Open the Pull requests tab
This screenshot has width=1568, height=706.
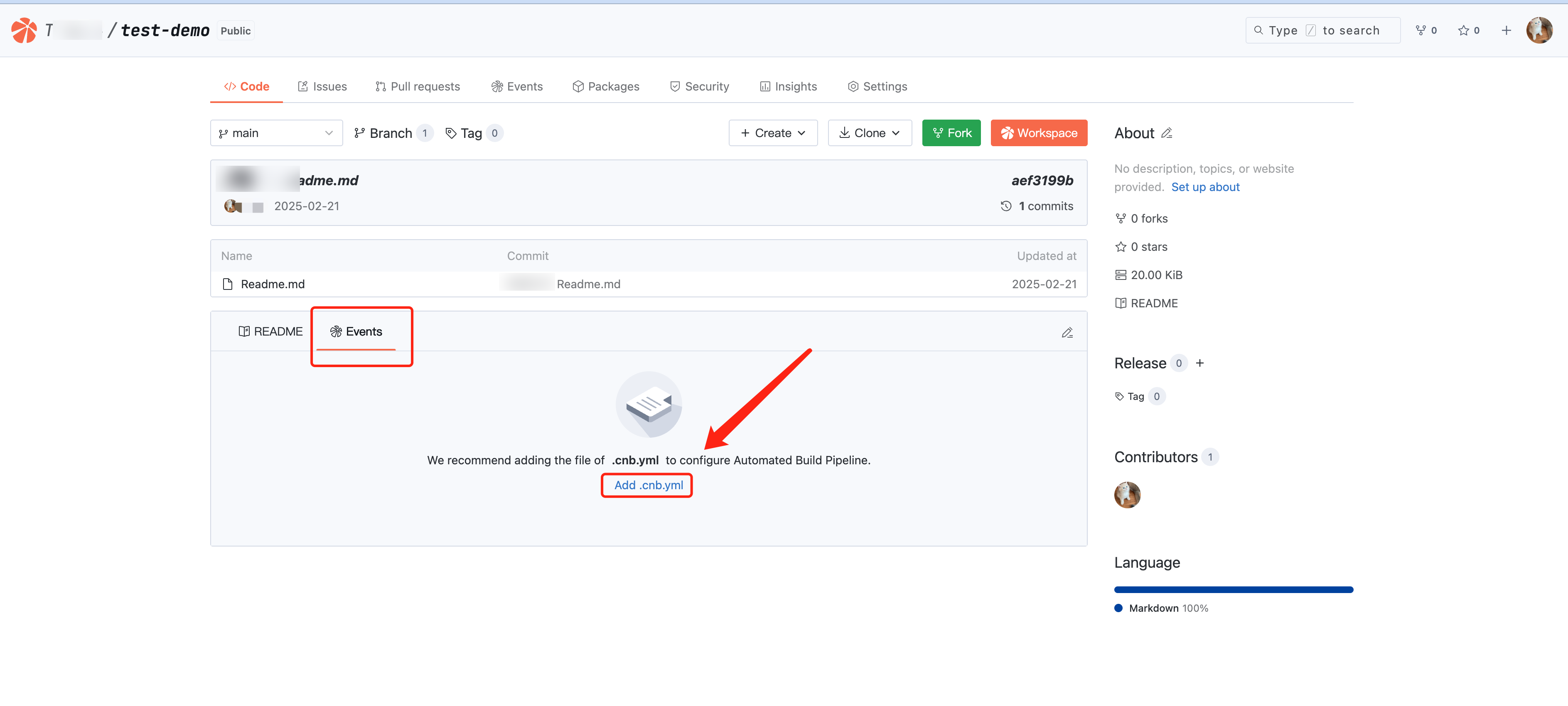[x=418, y=86]
